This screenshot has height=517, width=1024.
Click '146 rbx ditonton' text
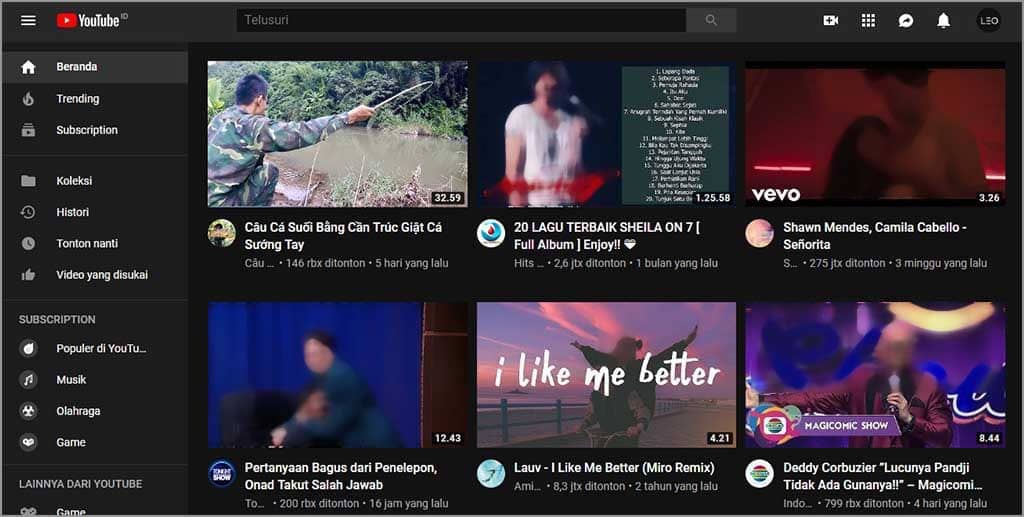tap(325, 263)
